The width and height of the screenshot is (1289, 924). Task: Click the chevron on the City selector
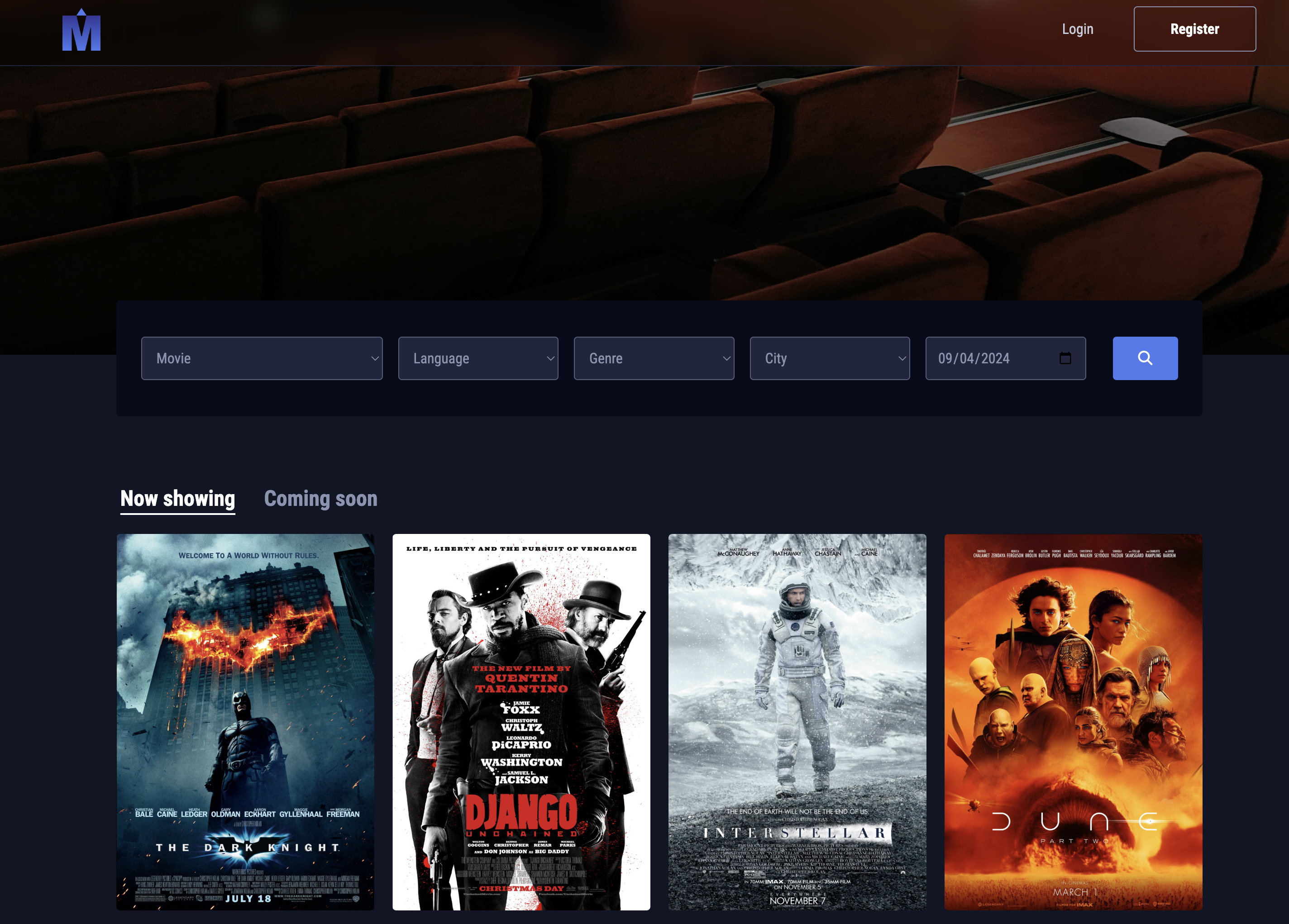[x=902, y=358]
